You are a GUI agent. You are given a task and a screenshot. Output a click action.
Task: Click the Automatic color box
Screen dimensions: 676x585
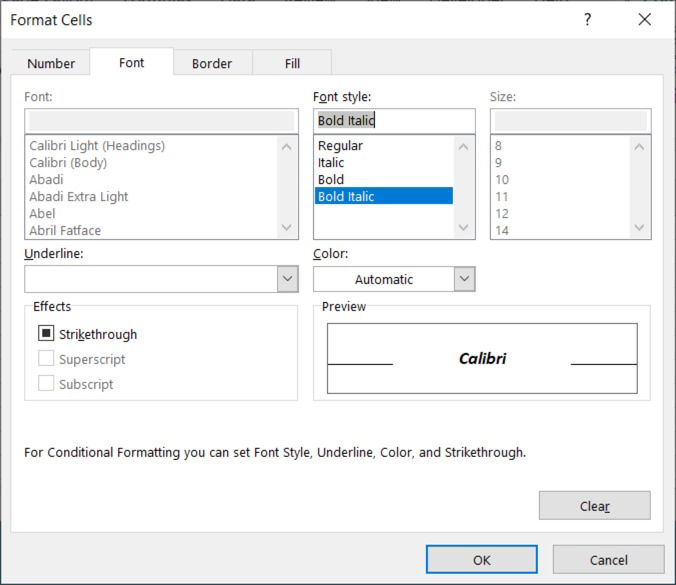click(384, 279)
